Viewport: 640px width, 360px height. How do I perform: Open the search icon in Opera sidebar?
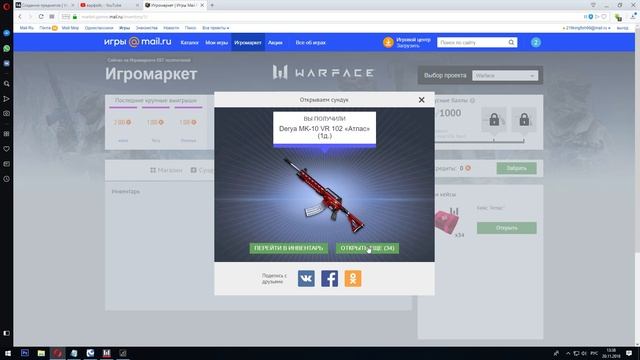click(x=7, y=84)
